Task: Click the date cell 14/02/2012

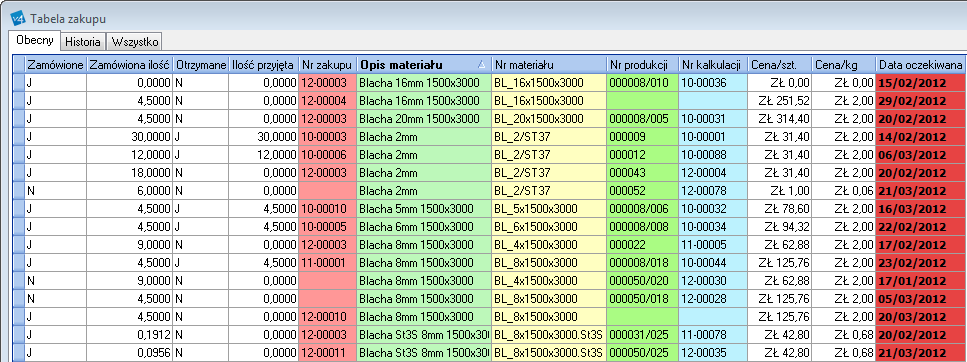Action: point(921,136)
